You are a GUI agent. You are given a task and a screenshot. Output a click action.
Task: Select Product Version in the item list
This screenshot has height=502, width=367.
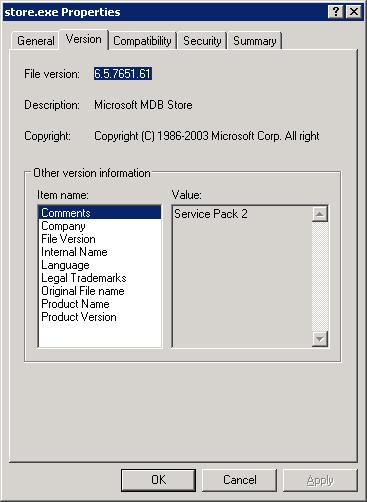click(100, 317)
